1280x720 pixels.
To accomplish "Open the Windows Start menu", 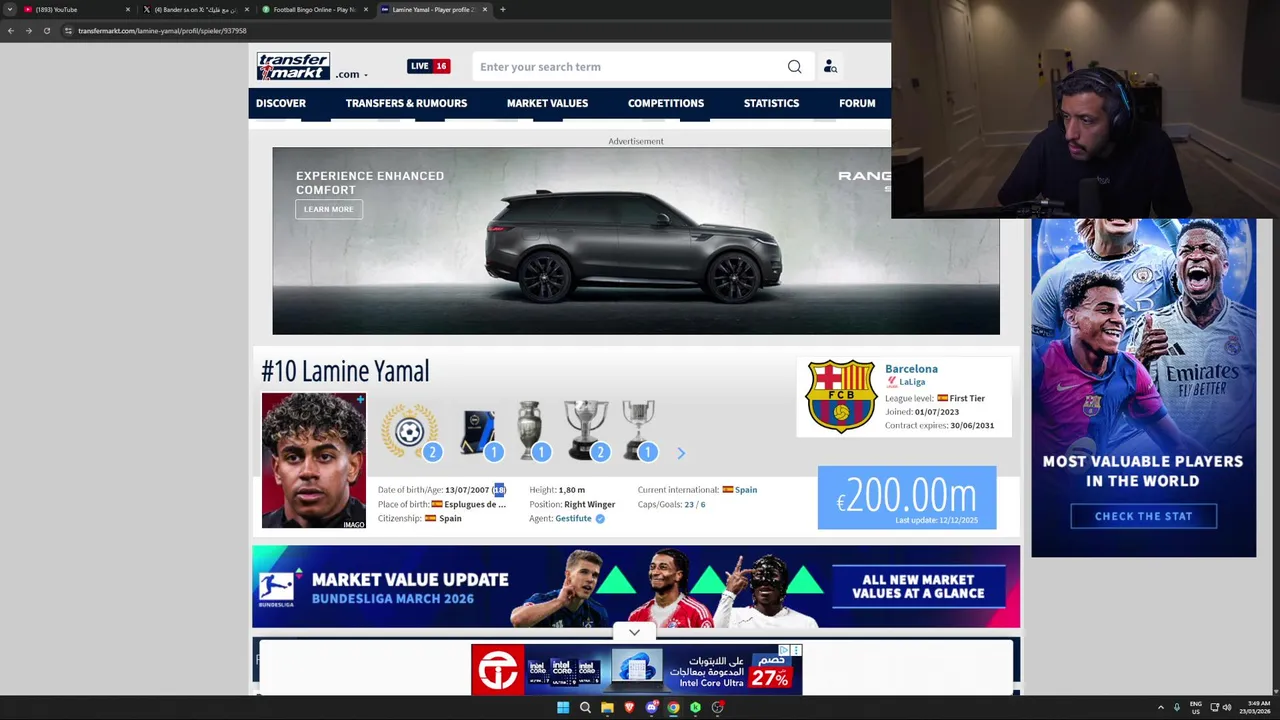I will 563,707.
